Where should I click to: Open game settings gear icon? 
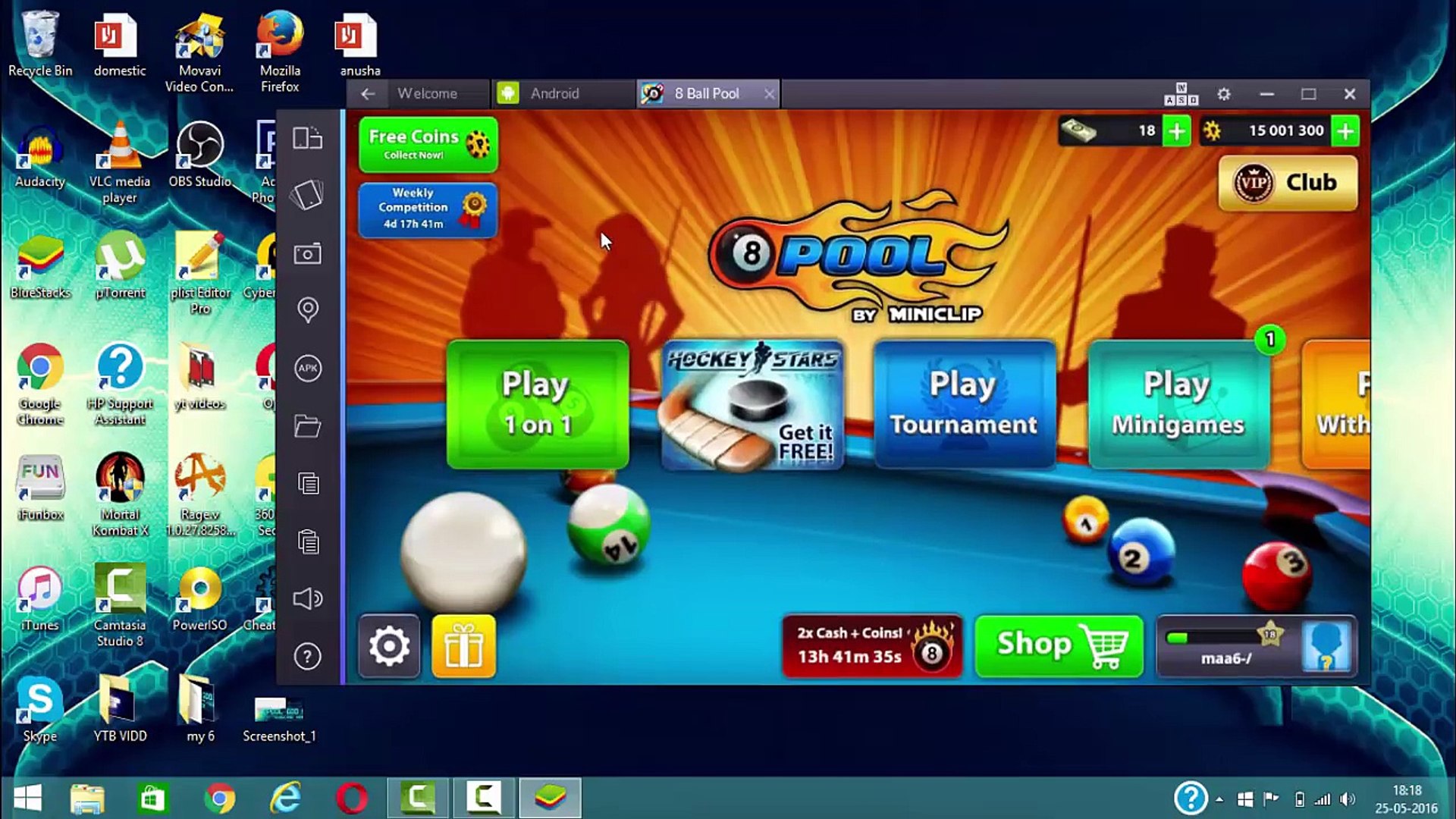(389, 647)
